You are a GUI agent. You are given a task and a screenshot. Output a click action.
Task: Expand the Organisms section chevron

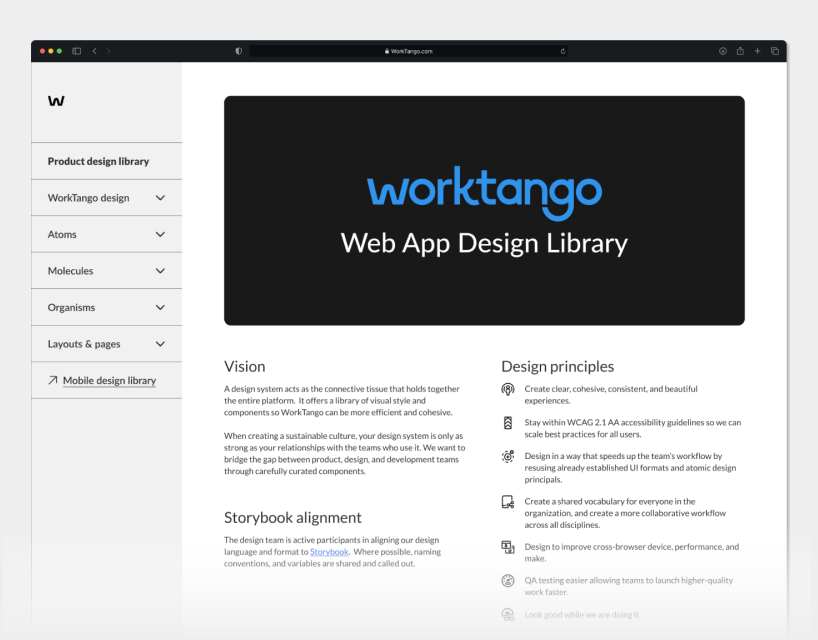point(160,307)
